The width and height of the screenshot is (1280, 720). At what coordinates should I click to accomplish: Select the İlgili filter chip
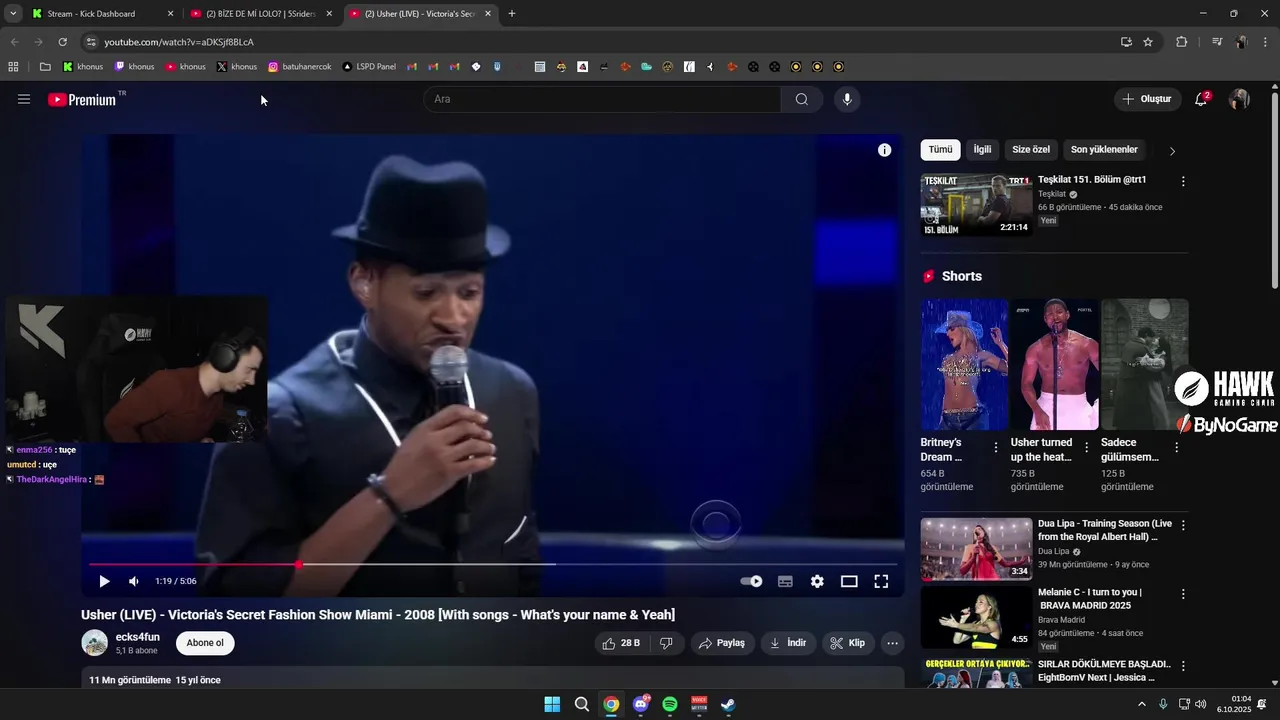point(983,150)
